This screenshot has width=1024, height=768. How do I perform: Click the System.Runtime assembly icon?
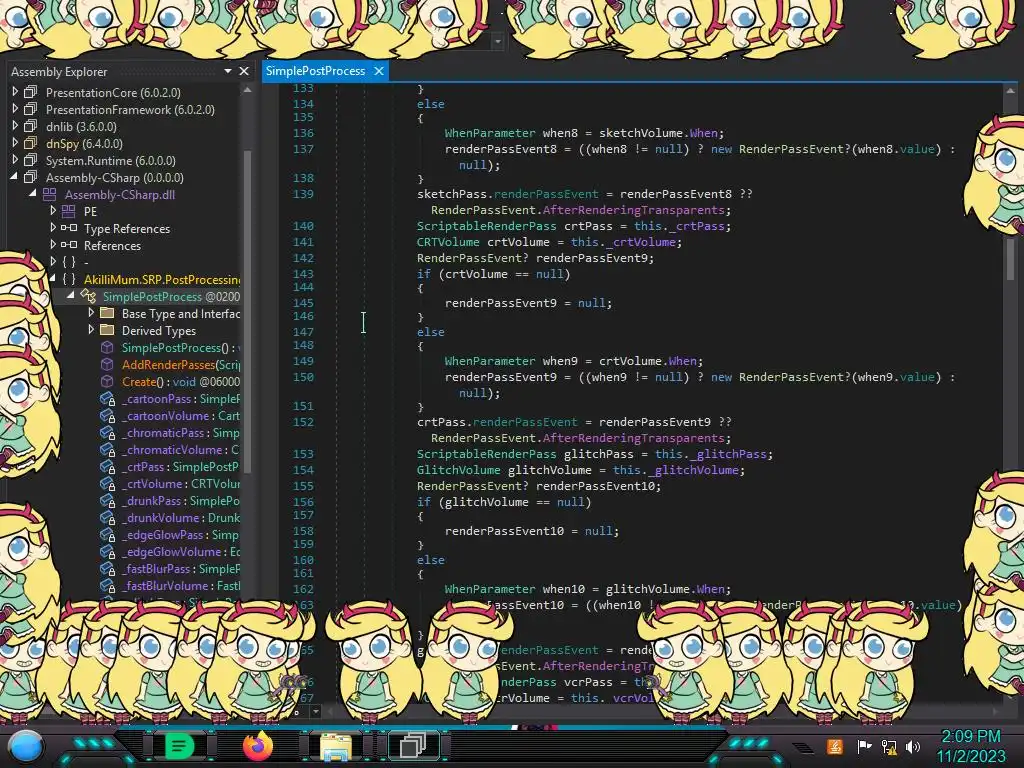pos(31,160)
